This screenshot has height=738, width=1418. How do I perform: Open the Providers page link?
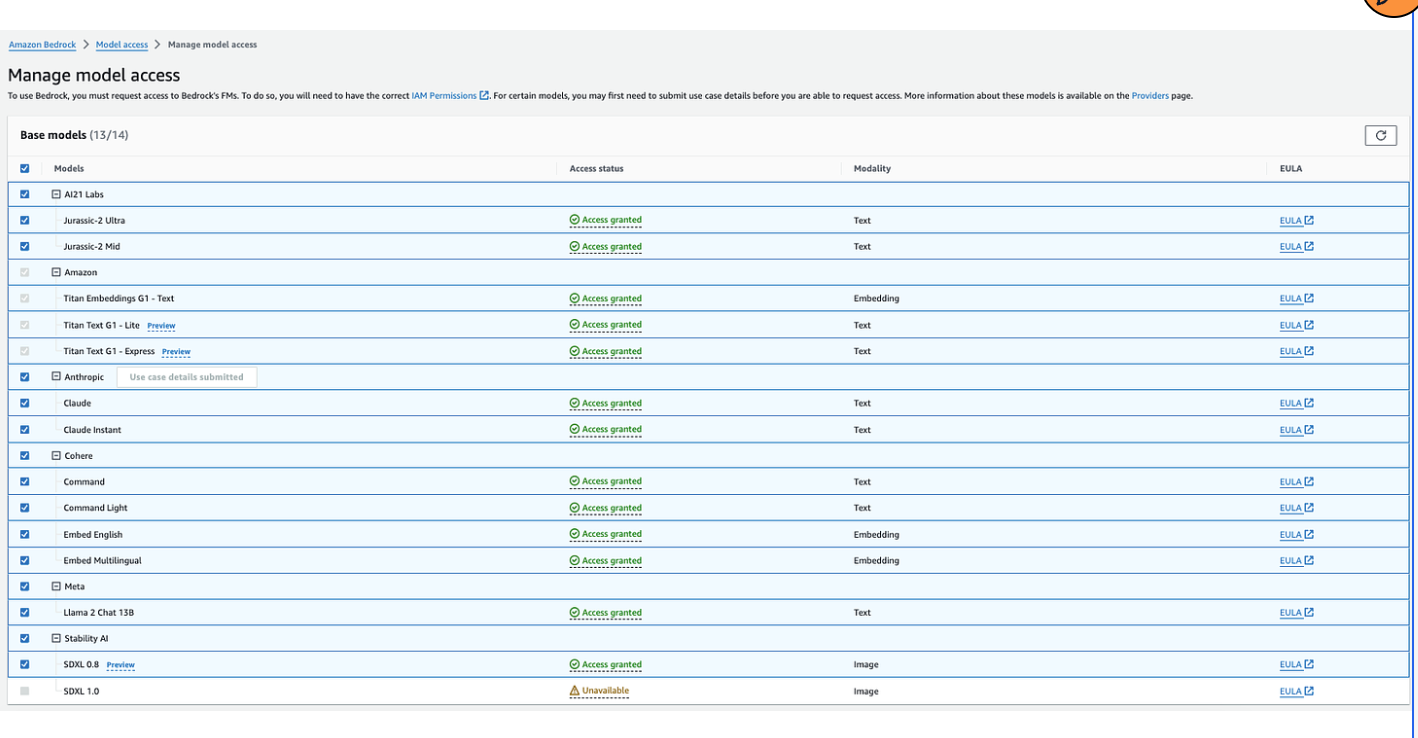click(x=1150, y=96)
